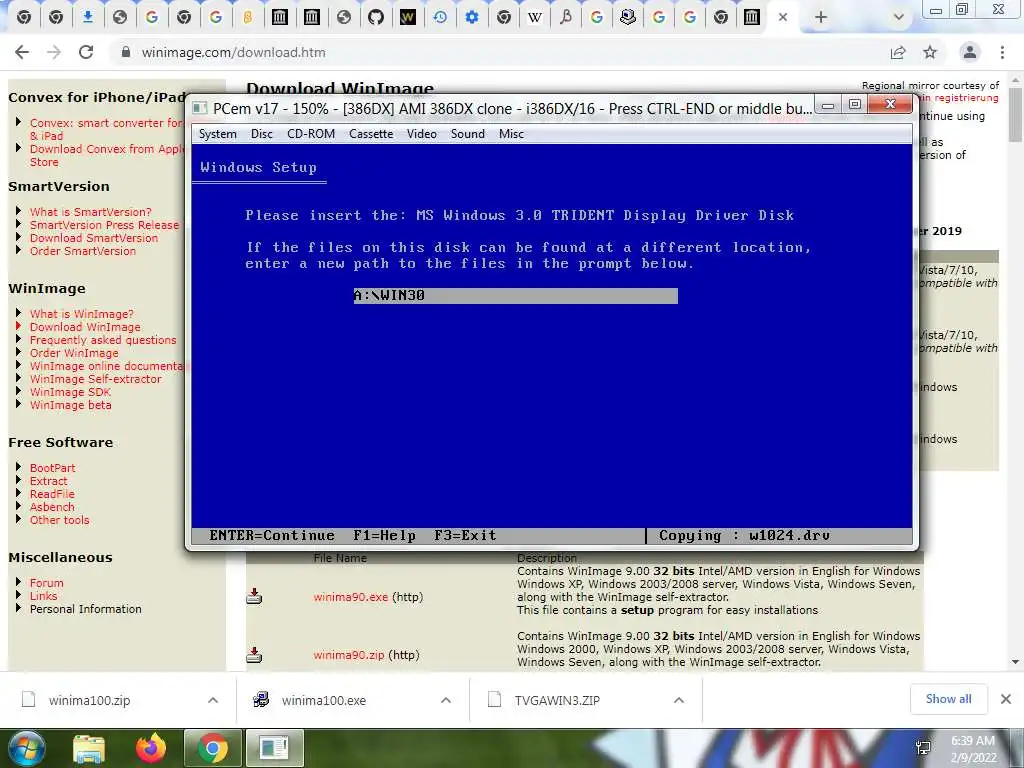Open Chrome's three-dot menu

click(1002, 52)
